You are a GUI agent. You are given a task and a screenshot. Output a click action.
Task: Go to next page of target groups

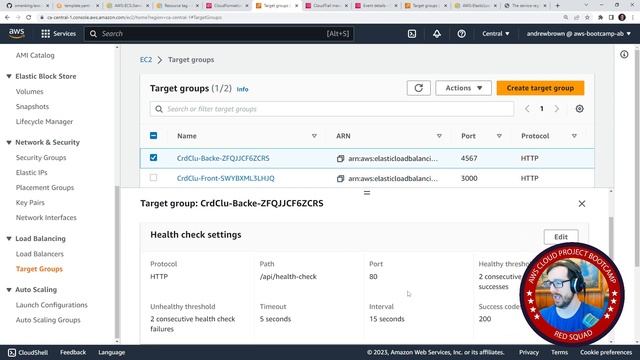[557, 109]
